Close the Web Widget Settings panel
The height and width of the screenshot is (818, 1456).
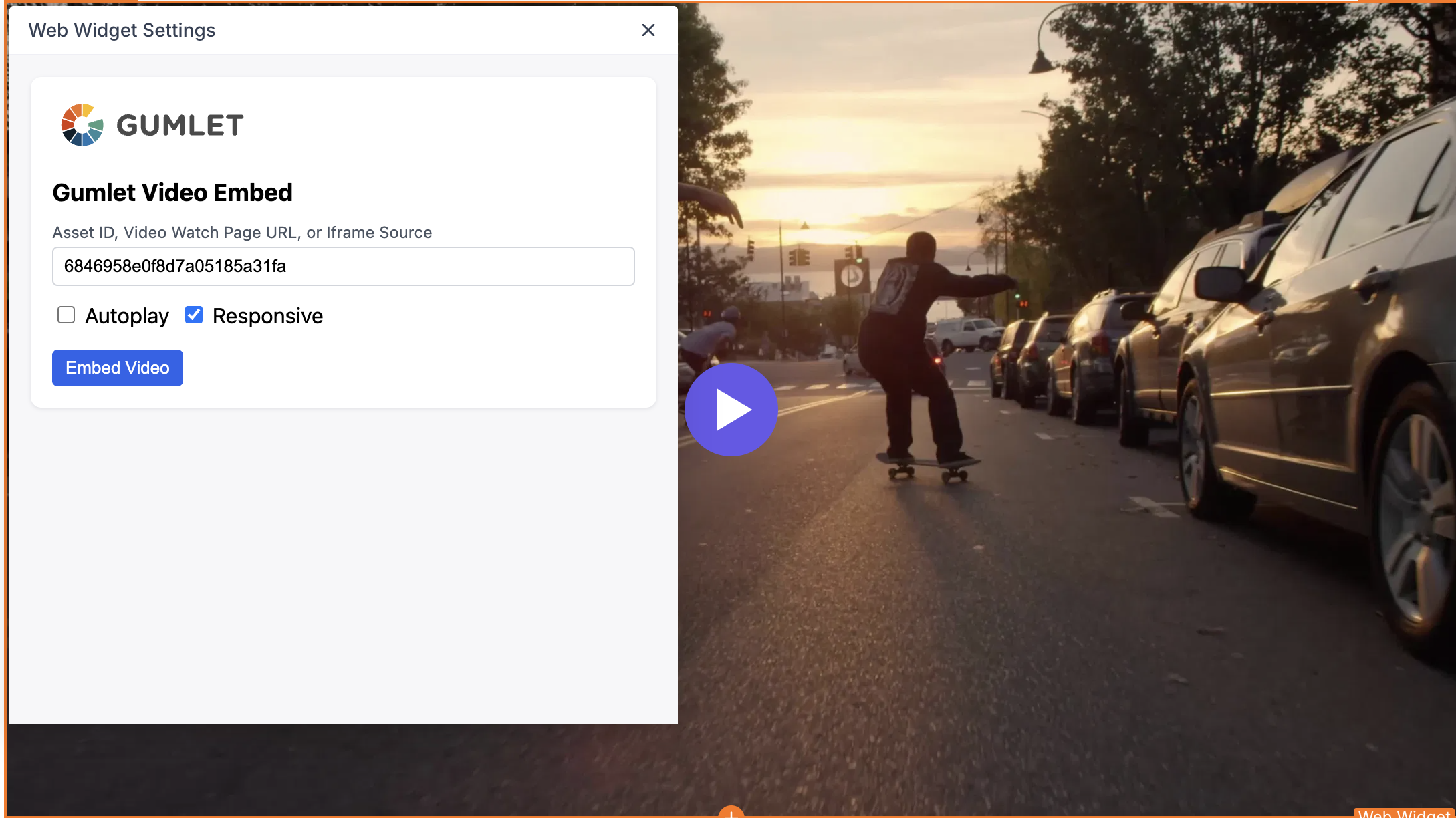pyautogui.click(x=648, y=30)
